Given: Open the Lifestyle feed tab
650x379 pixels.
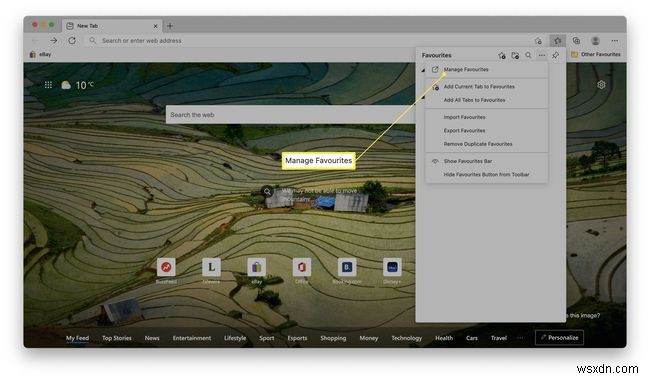Looking at the screenshot, I should (235, 338).
